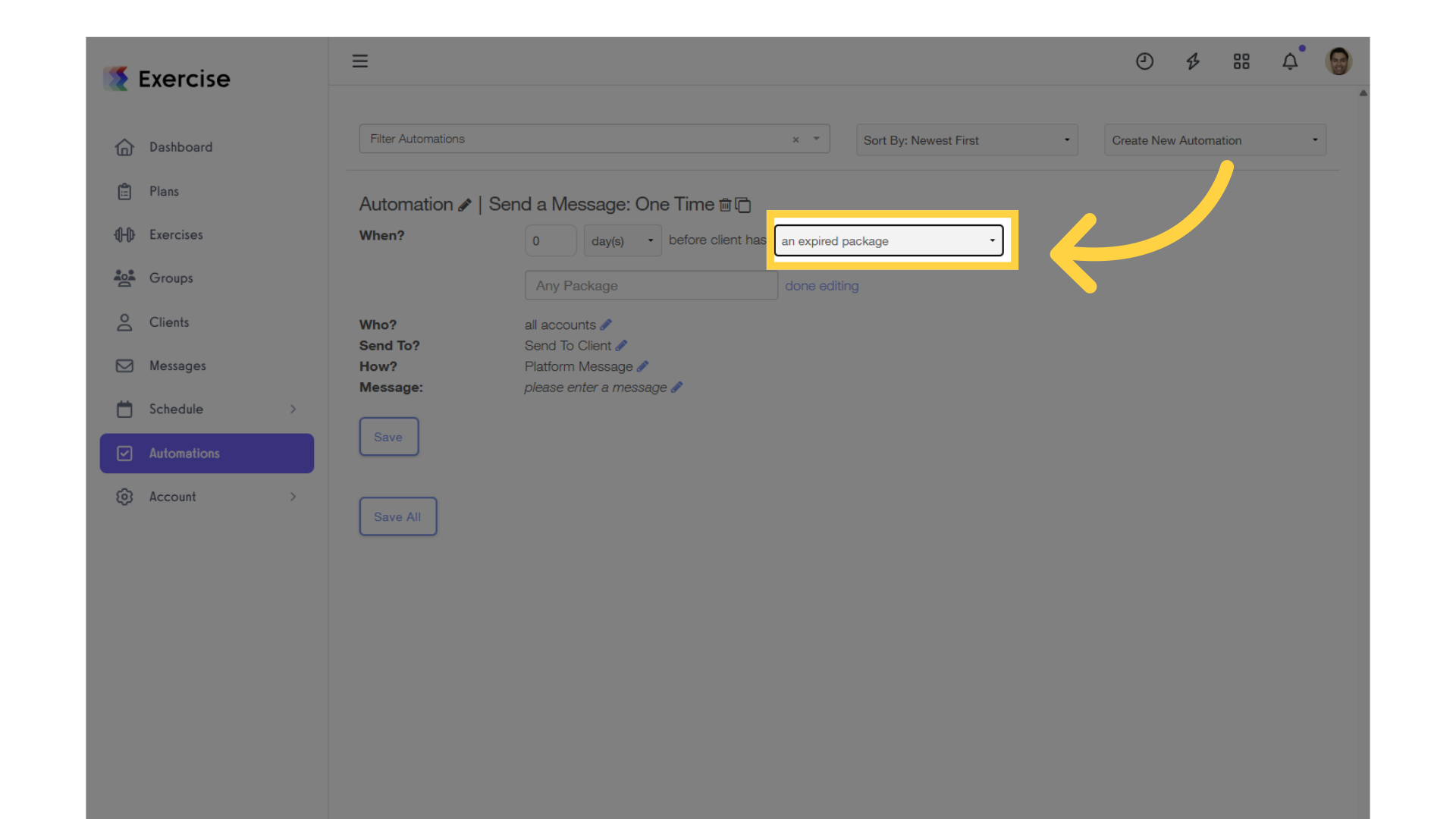Screen dimensions: 1456x819
Task: Click the 'done editing' link
Action: [x=821, y=286]
